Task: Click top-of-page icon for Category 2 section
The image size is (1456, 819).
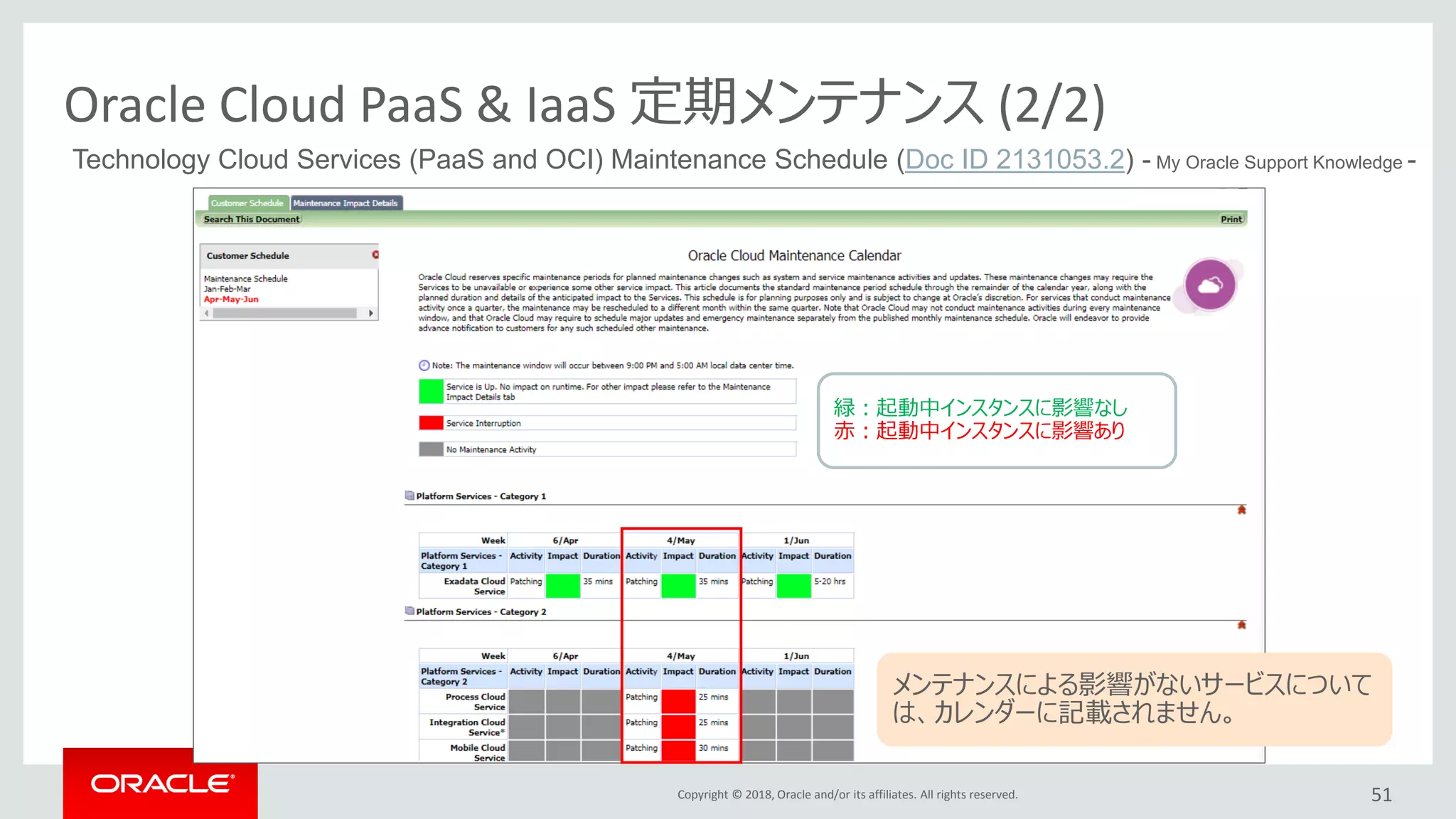Action: click(1241, 625)
